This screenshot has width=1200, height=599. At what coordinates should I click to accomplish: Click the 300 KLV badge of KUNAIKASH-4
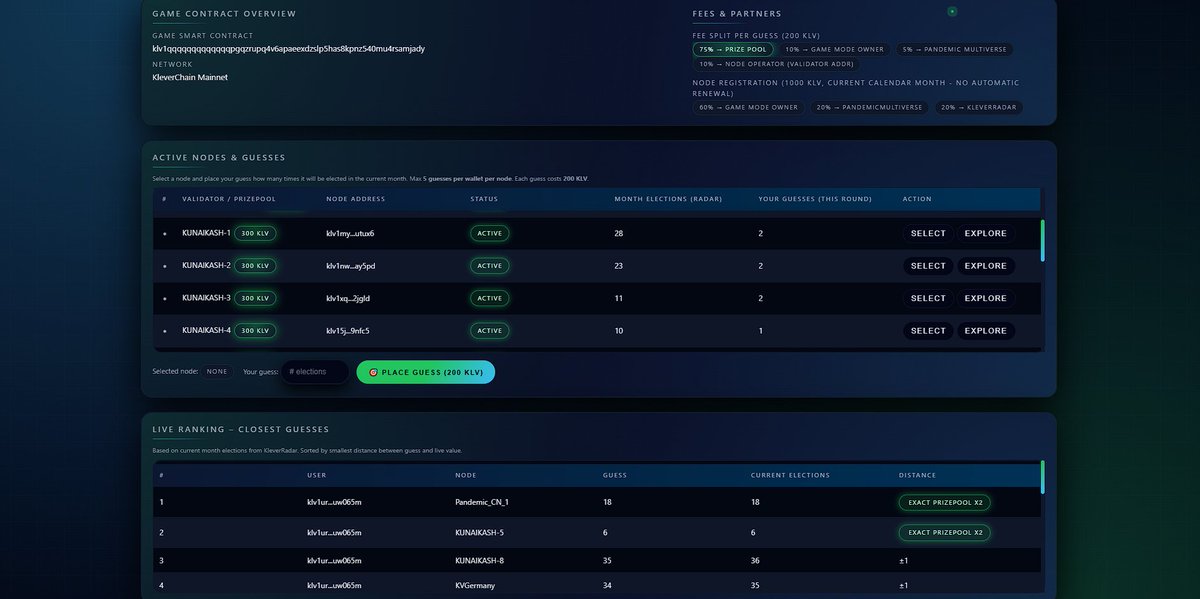(255, 330)
